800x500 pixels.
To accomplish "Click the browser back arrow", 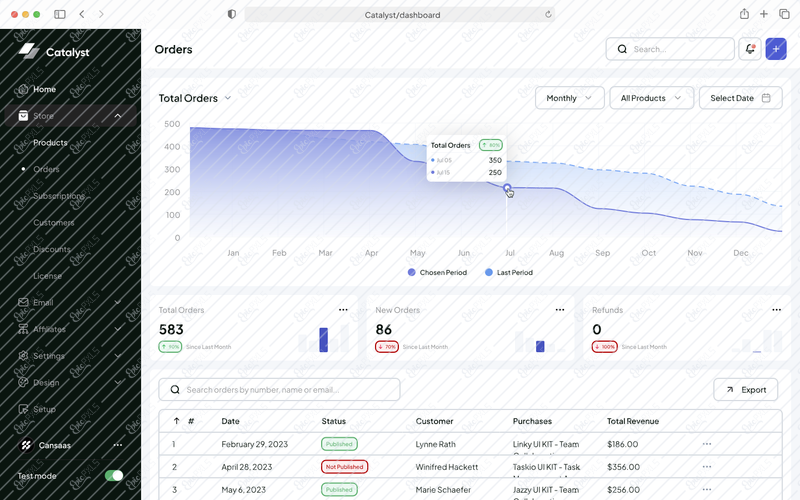I will [x=82, y=14].
